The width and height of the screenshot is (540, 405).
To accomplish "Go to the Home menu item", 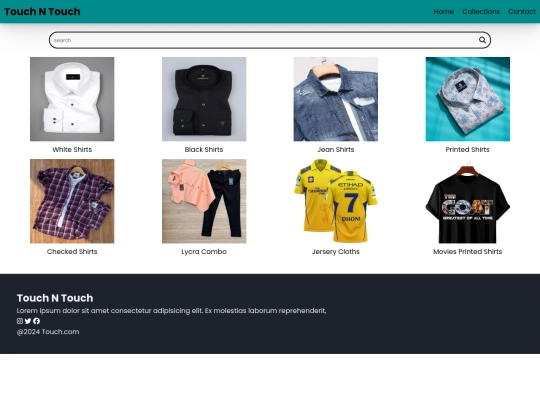I will 444,12.
